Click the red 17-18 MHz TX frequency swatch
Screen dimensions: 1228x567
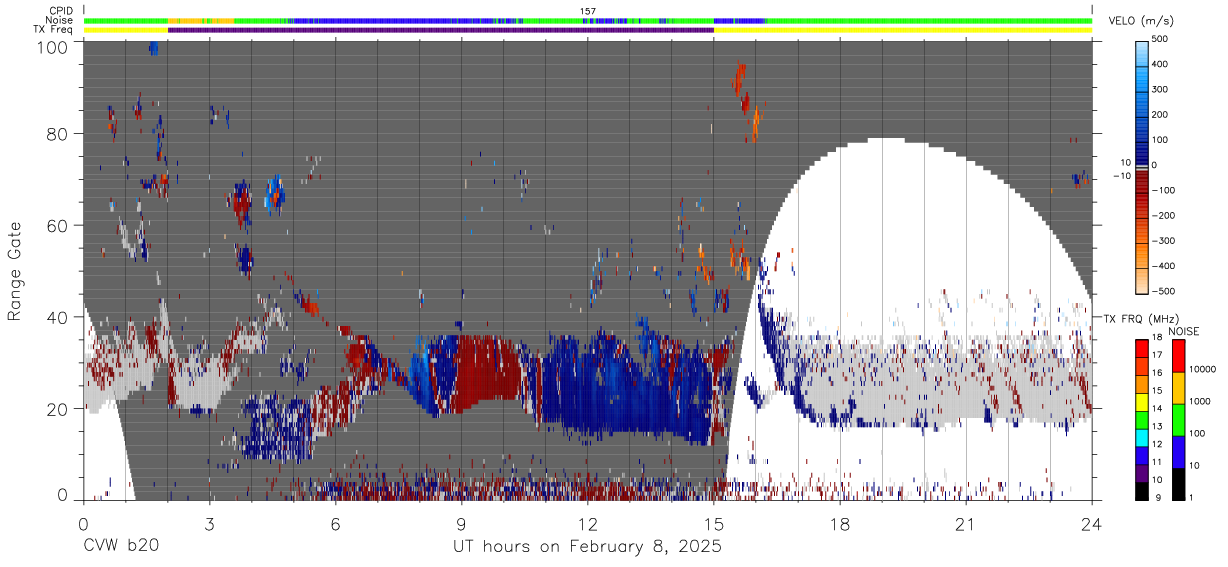pyautogui.click(x=1142, y=347)
